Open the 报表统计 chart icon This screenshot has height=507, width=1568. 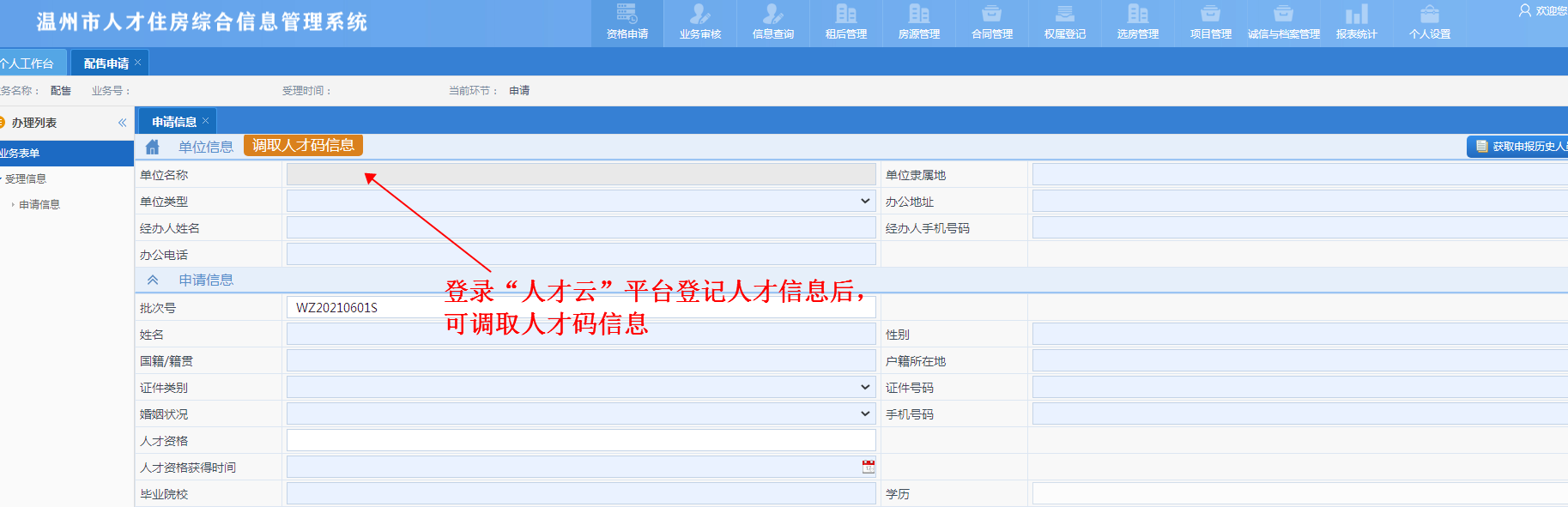tap(1356, 15)
